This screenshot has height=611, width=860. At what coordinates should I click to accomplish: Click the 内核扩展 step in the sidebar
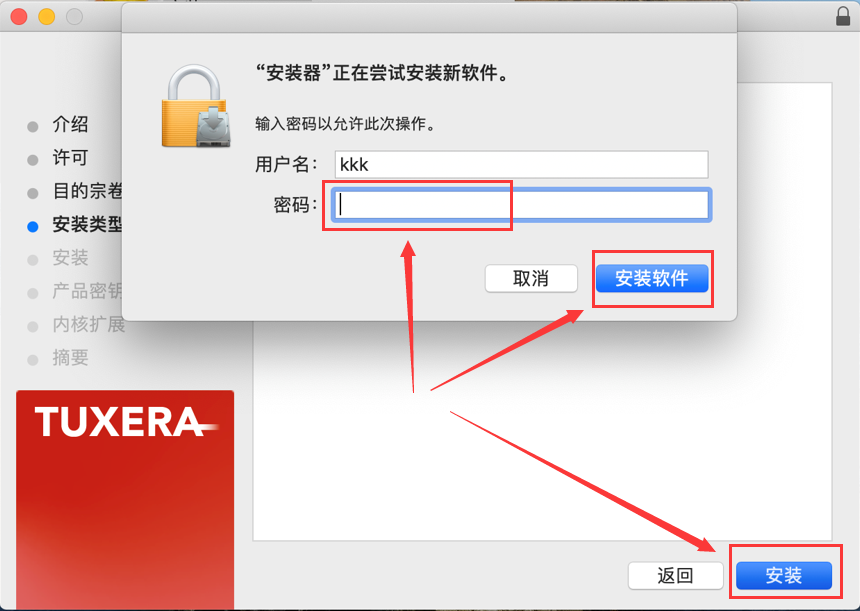tap(89, 324)
